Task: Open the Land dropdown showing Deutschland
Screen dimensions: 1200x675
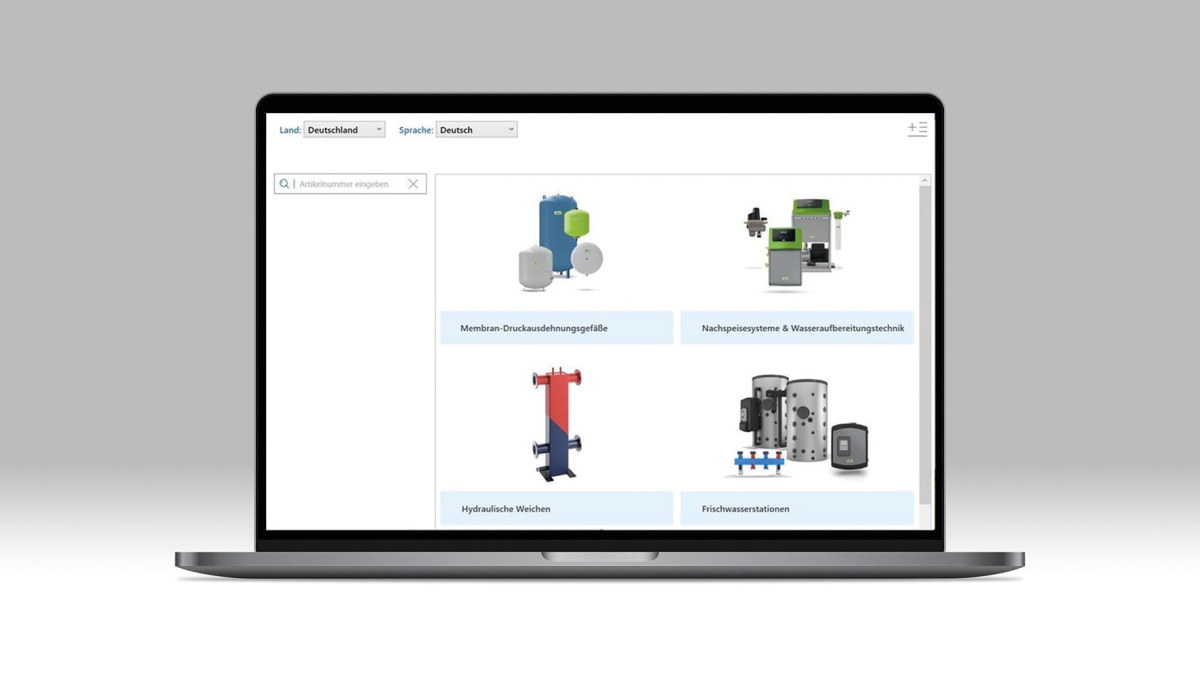Action: click(344, 130)
